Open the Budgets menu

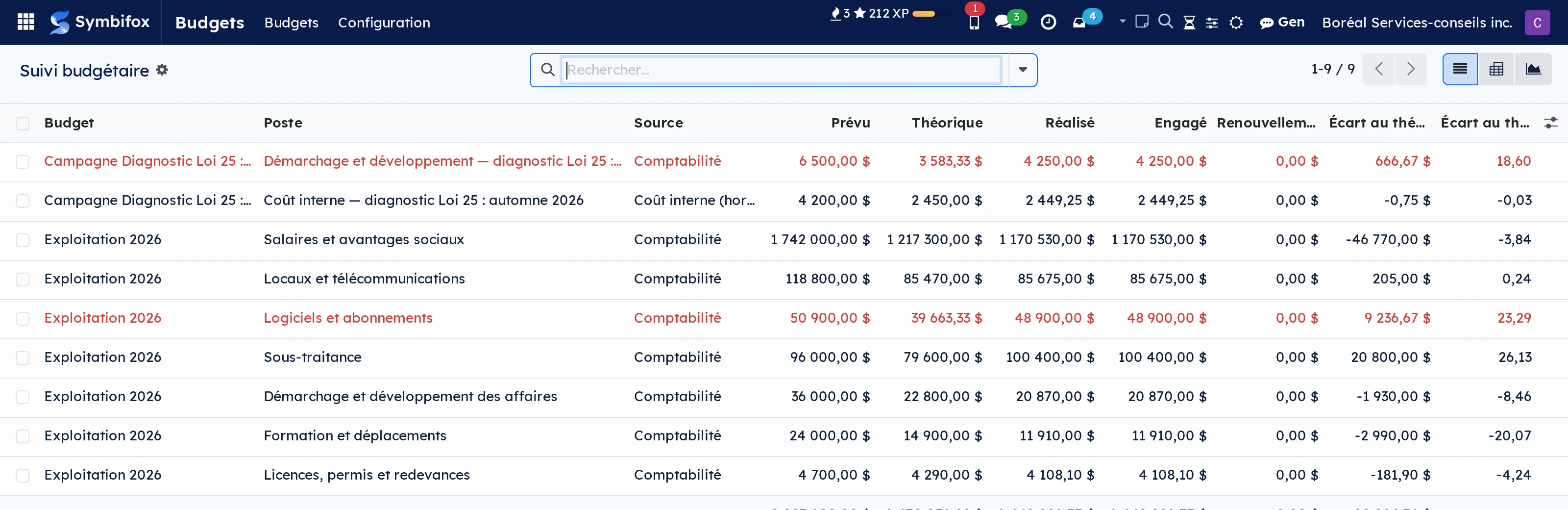[x=291, y=23]
